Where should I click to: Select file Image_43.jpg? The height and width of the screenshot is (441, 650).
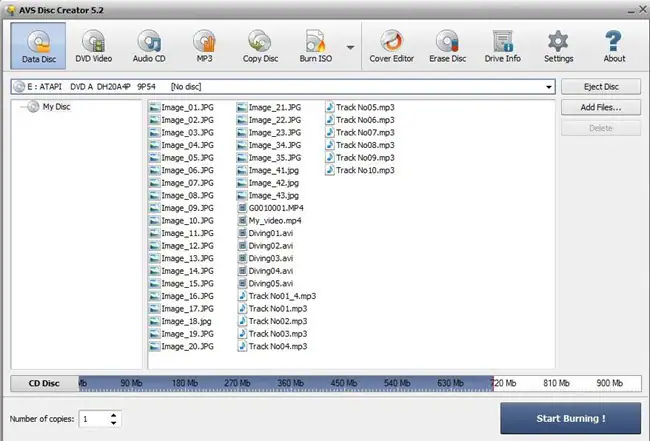pos(268,196)
